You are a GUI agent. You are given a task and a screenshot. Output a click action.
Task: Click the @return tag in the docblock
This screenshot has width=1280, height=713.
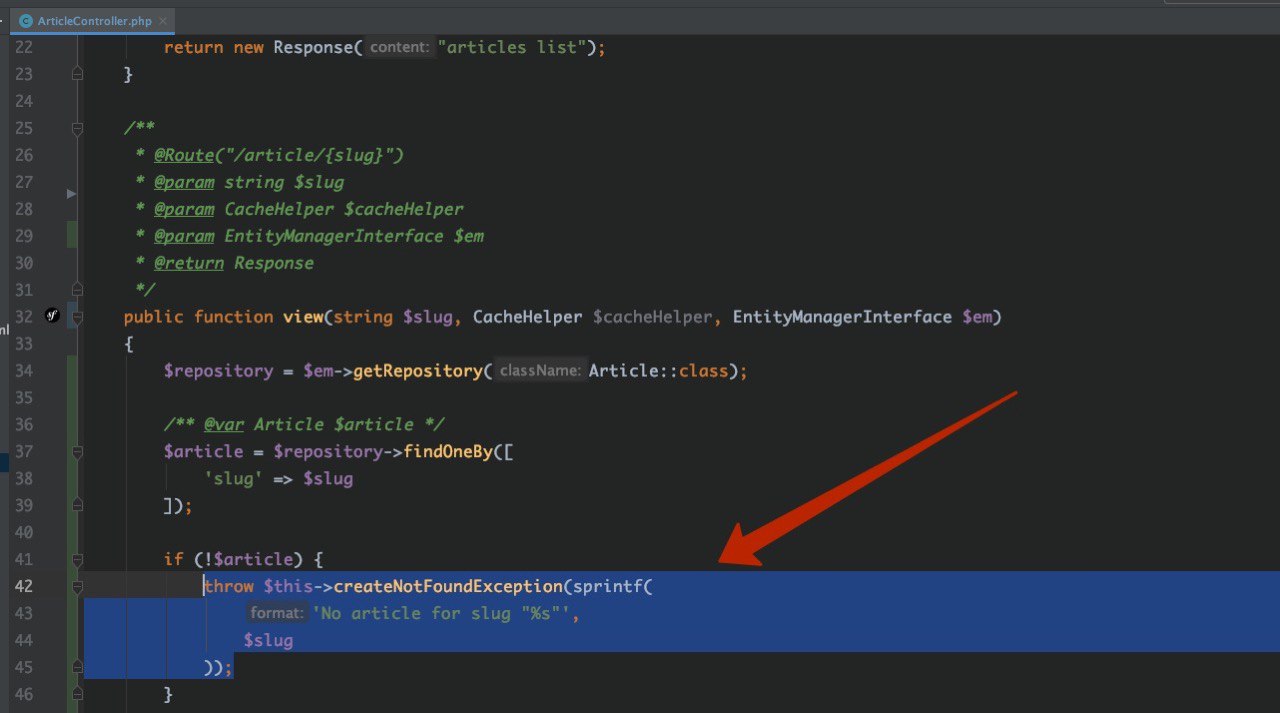click(189, 263)
